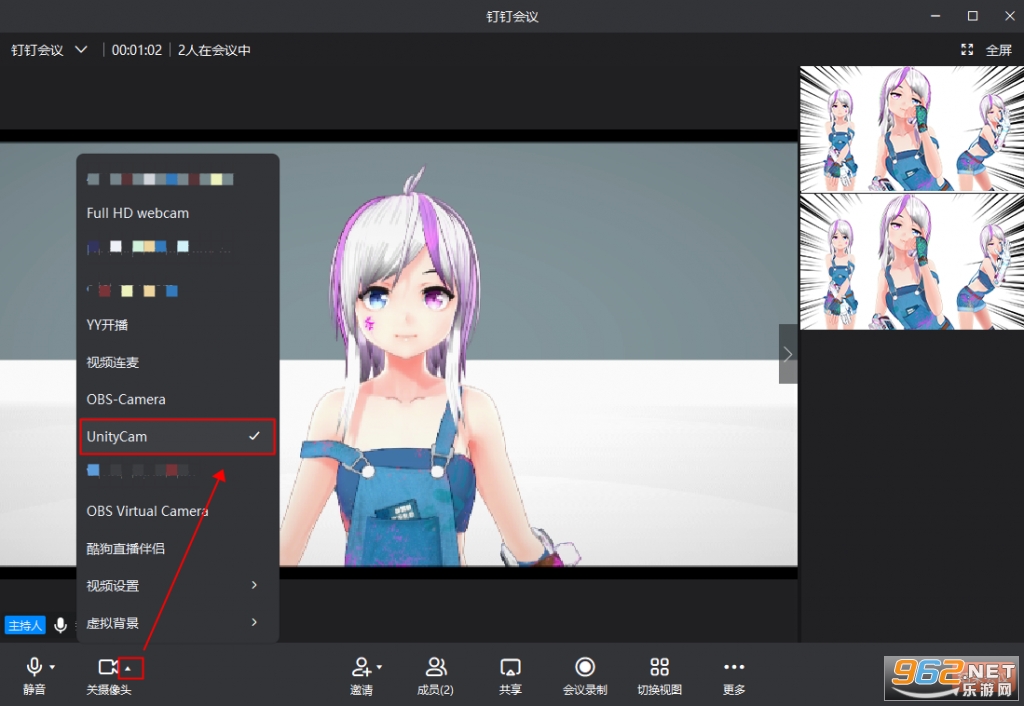Select OBS-Camera in camera list

(178, 399)
